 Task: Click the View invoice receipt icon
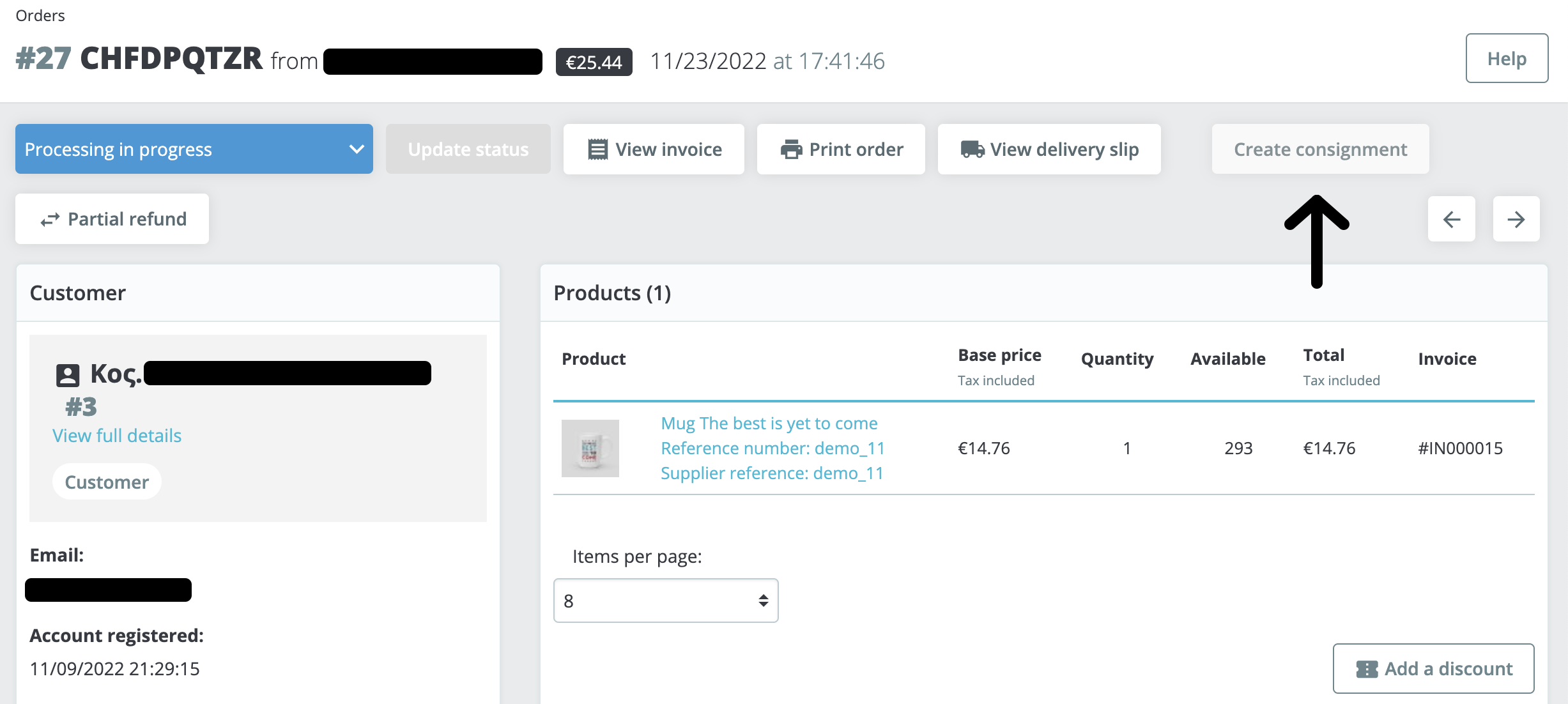click(x=597, y=148)
